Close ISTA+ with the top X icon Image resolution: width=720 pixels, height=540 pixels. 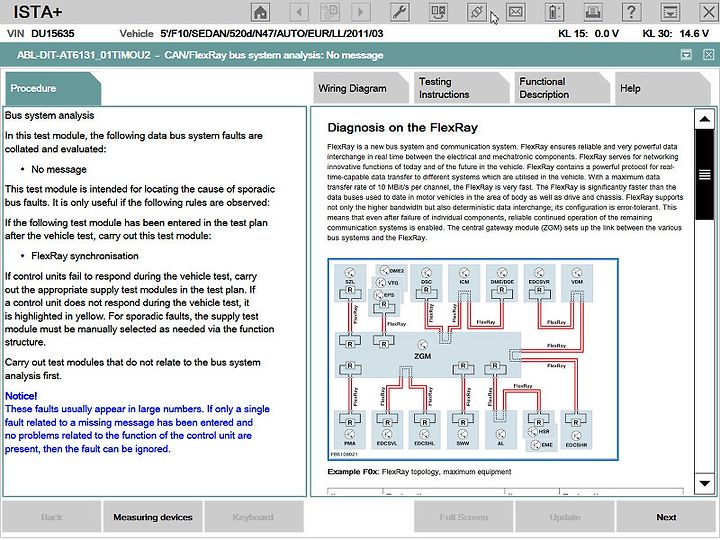pyautogui.click(x=709, y=12)
